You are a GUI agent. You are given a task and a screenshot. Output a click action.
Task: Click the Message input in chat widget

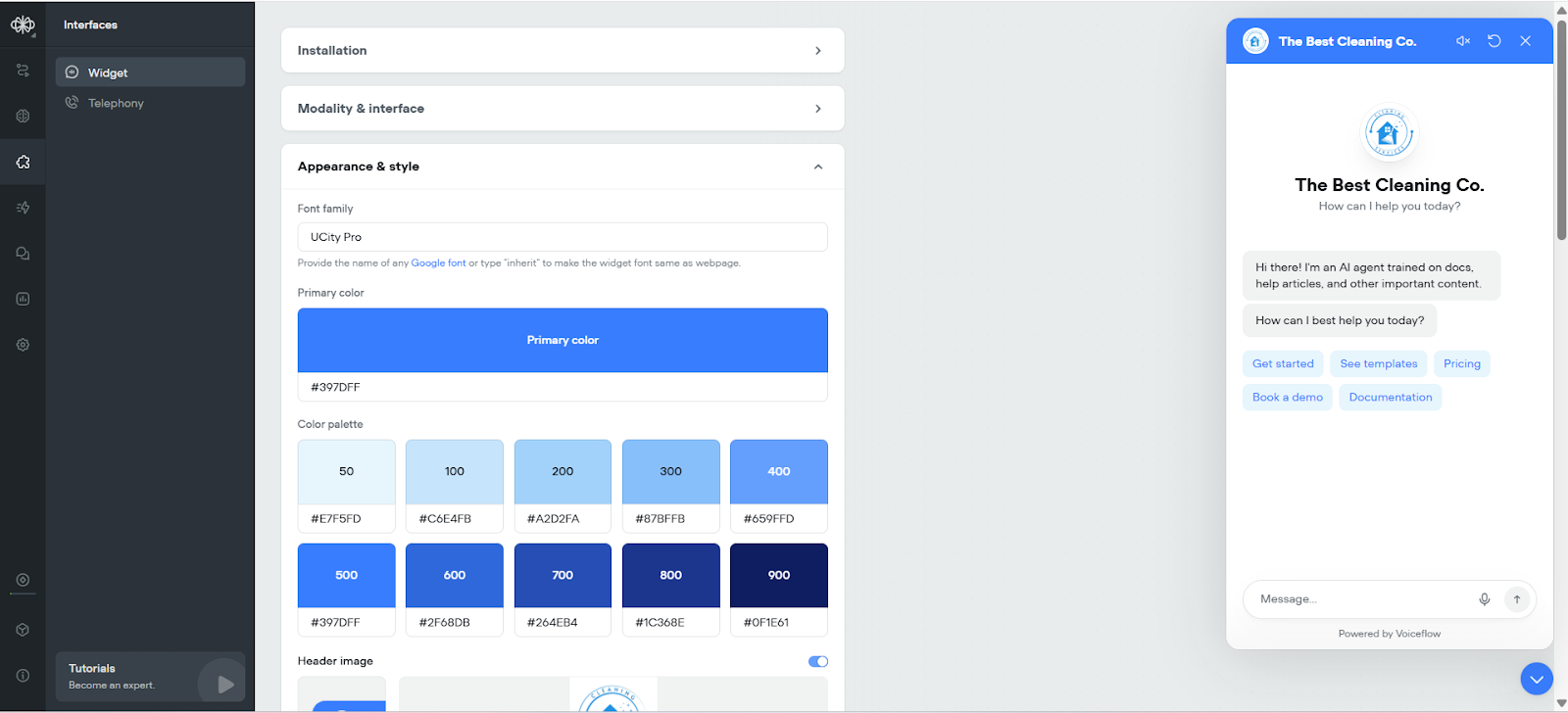pos(1362,599)
